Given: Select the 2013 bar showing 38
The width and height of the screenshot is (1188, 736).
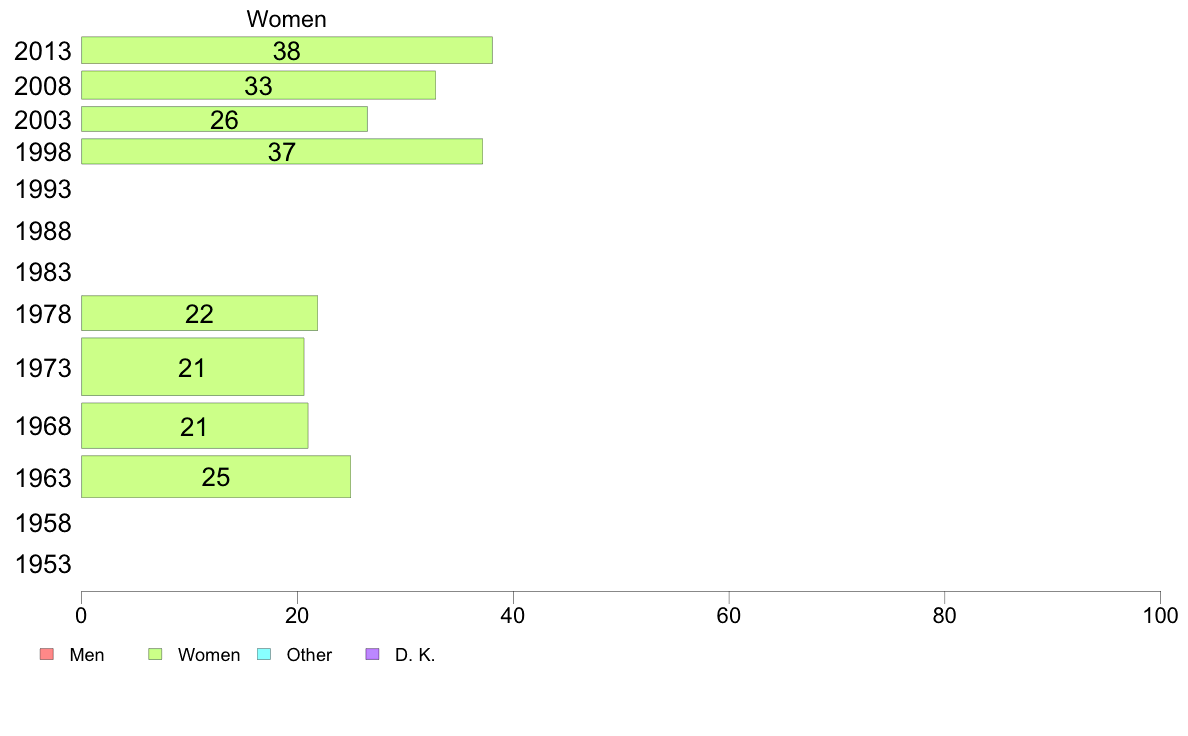Looking at the screenshot, I should click(x=286, y=50).
